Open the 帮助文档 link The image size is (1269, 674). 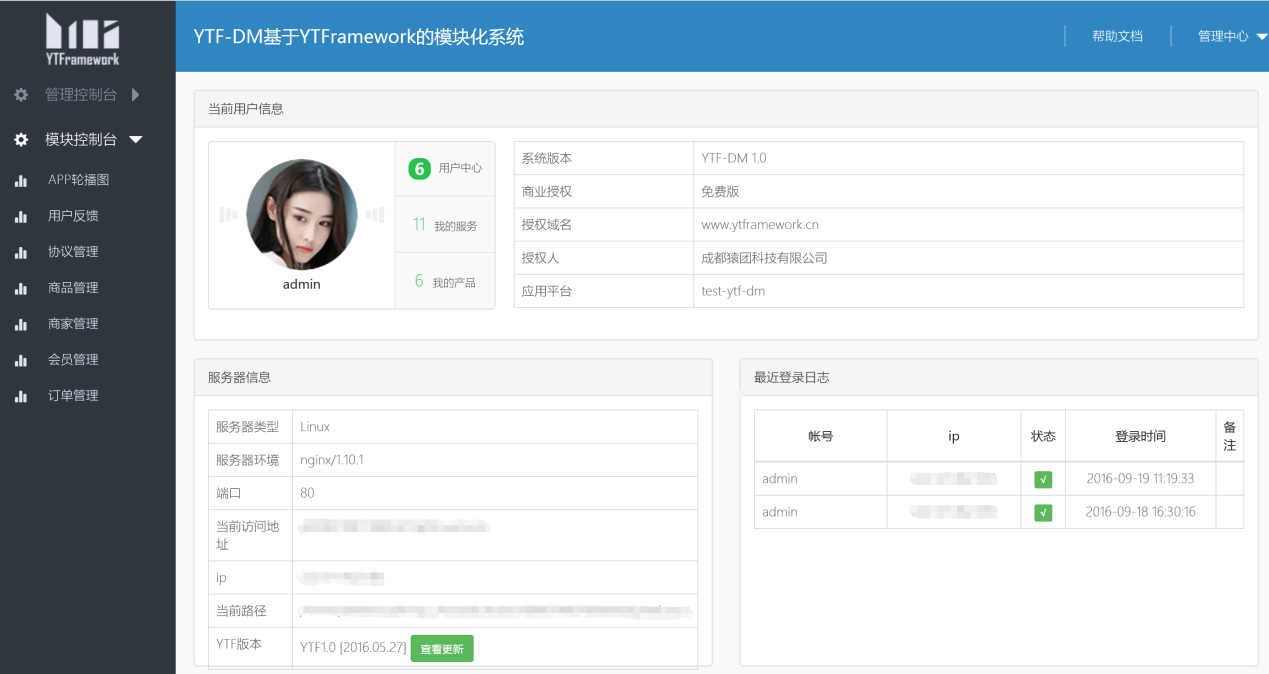click(x=1117, y=36)
